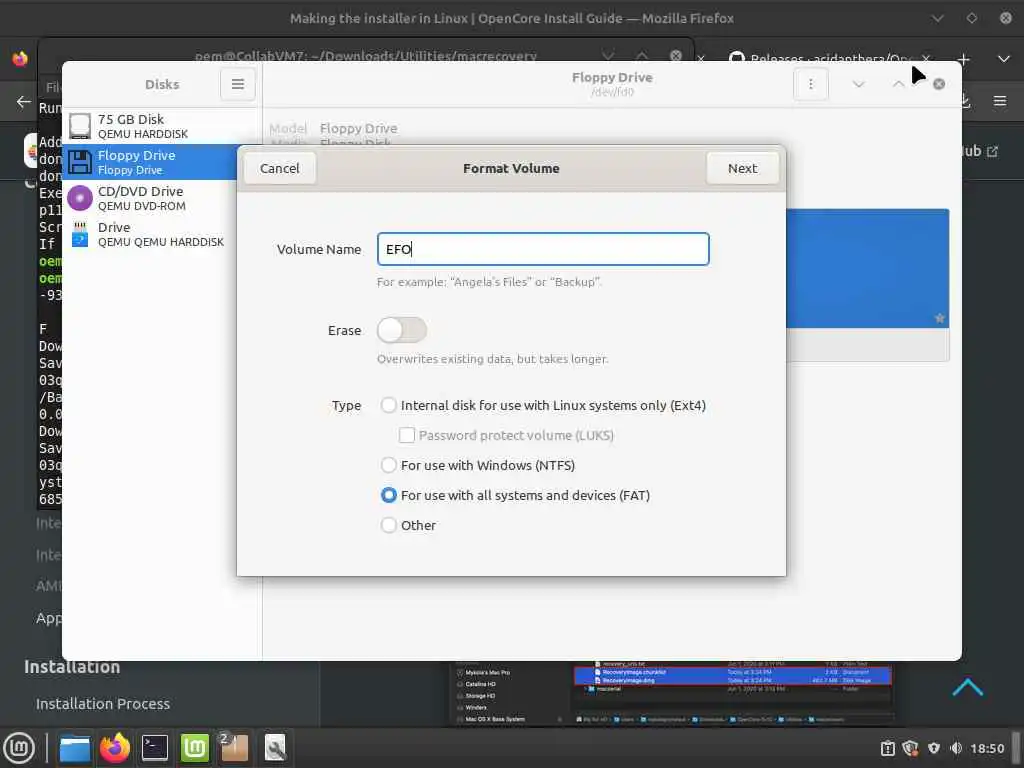Launch Firefox from the taskbar
This screenshot has width=1024, height=768.
[115, 748]
